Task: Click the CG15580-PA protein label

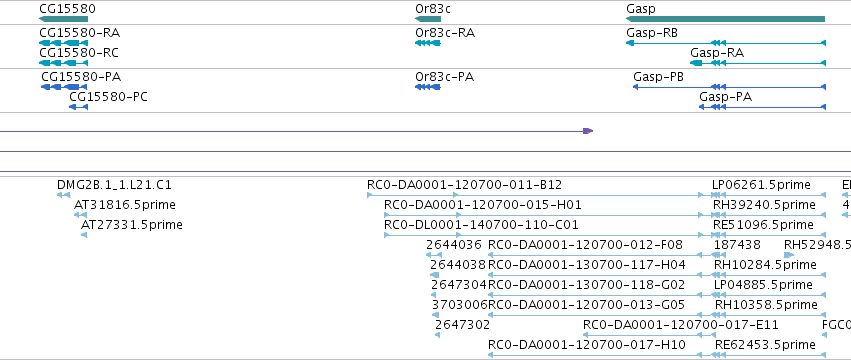Action: click(81, 77)
